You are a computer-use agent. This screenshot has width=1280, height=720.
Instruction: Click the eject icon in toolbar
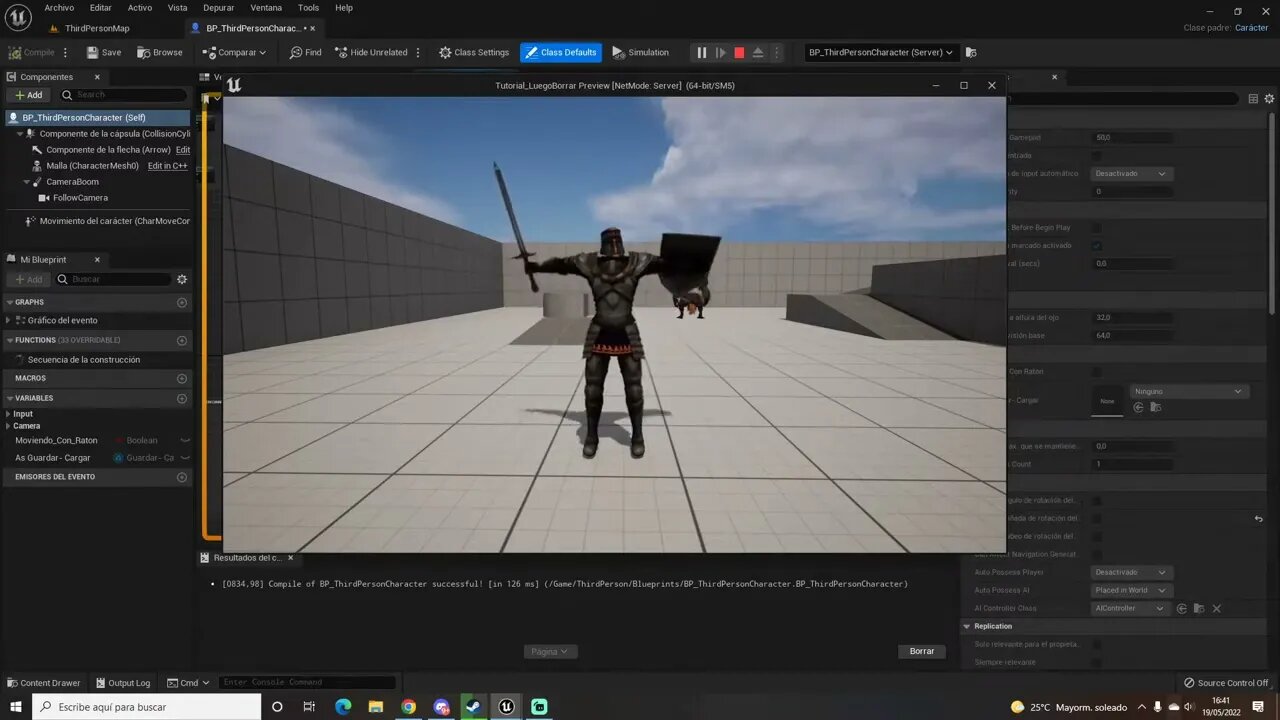[758, 52]
